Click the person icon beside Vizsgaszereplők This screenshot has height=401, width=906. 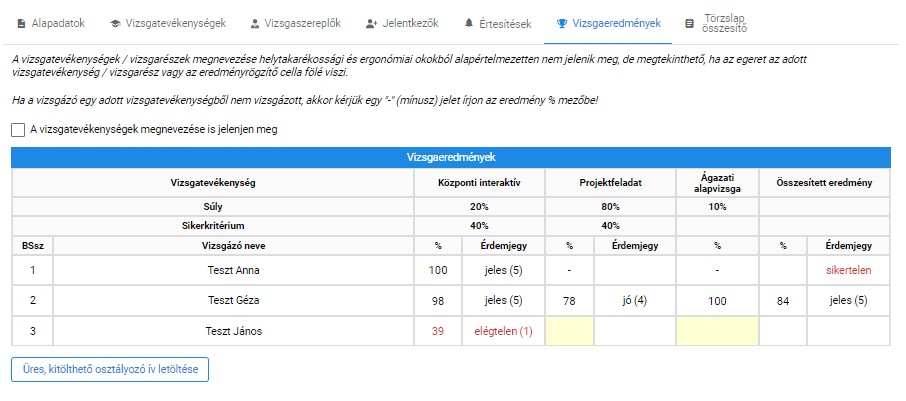click(255, 24)
